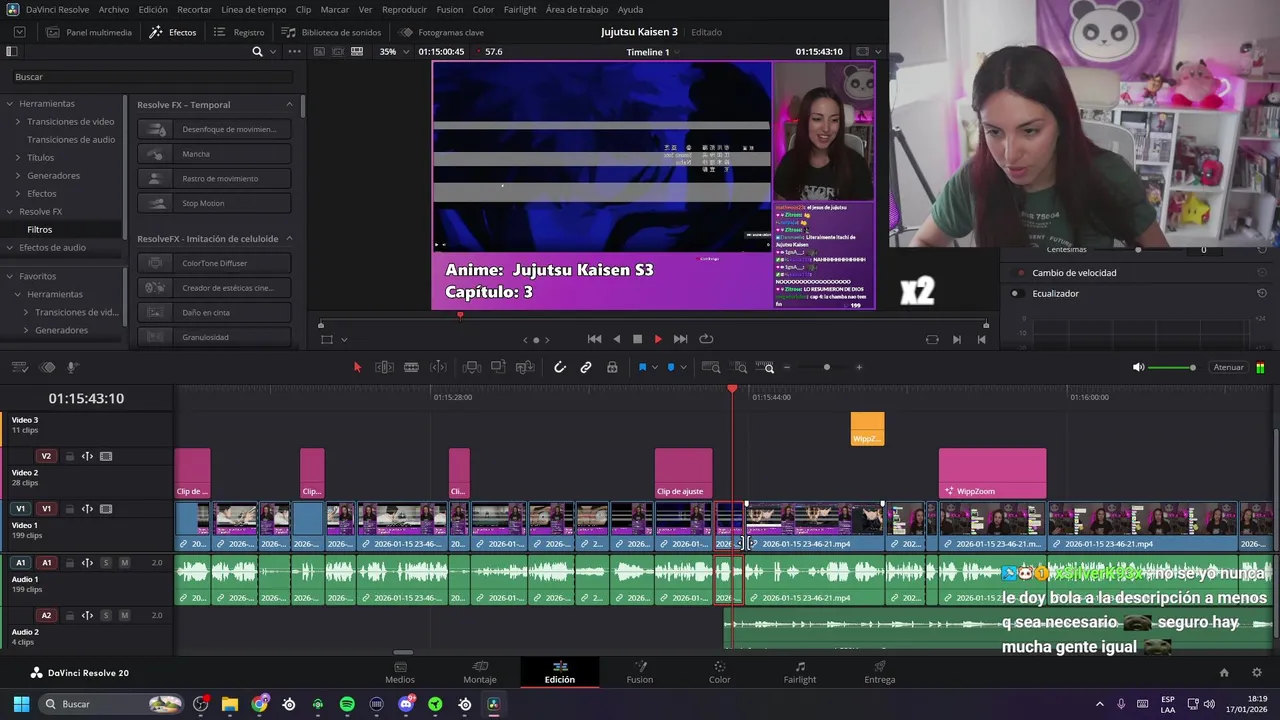1280x720 pixels.
Task: Select the Blade edit mode tool
Action: [x=411, y=367]
